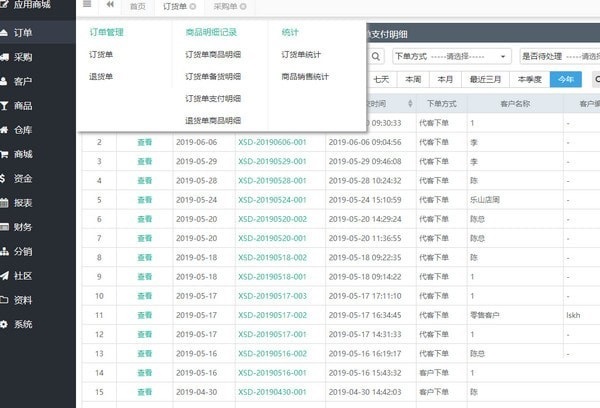Open order link XSD-20190606-001
600x408 pixels.
pos(272,142)
